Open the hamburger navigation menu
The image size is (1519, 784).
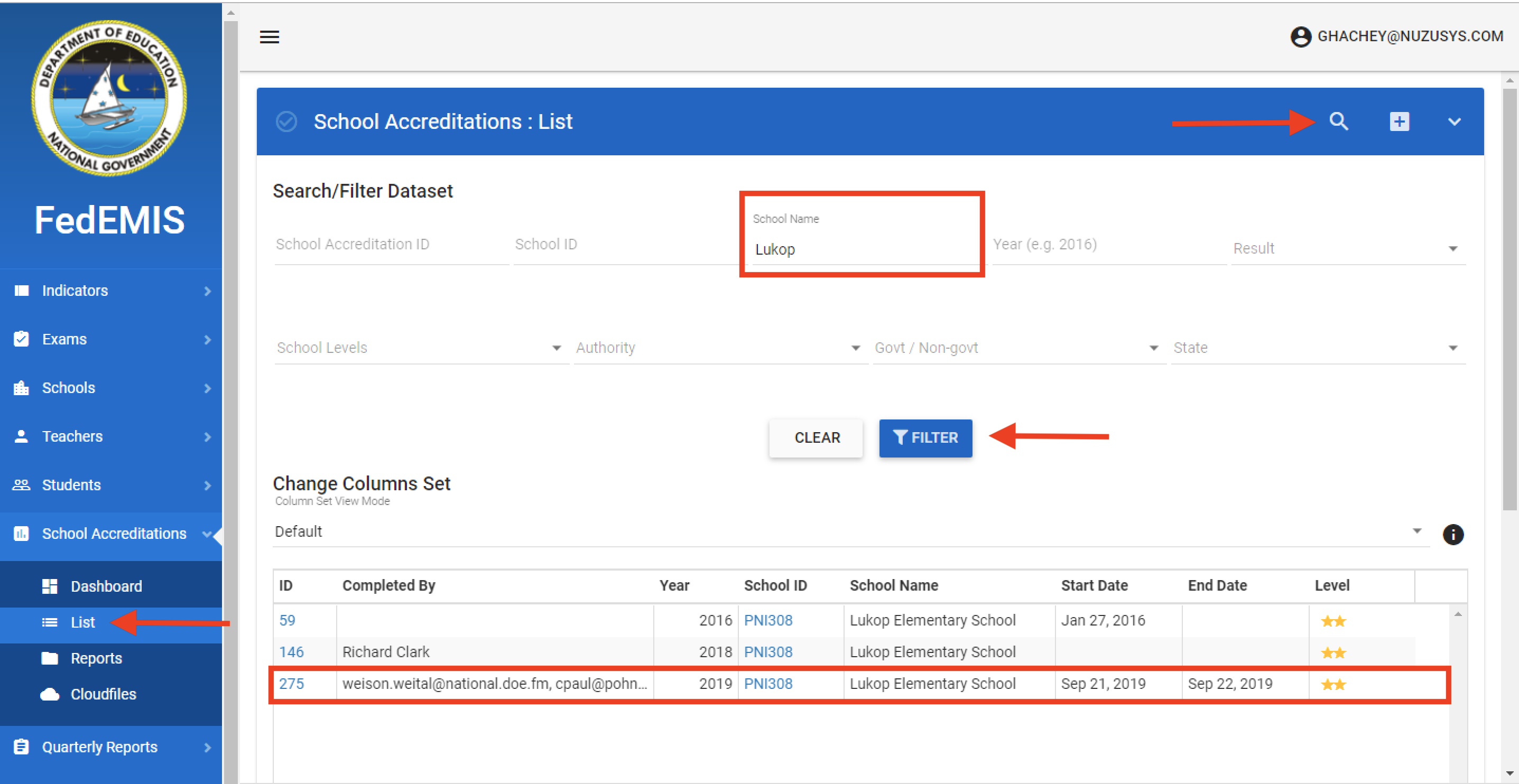(x=270, y=37)
